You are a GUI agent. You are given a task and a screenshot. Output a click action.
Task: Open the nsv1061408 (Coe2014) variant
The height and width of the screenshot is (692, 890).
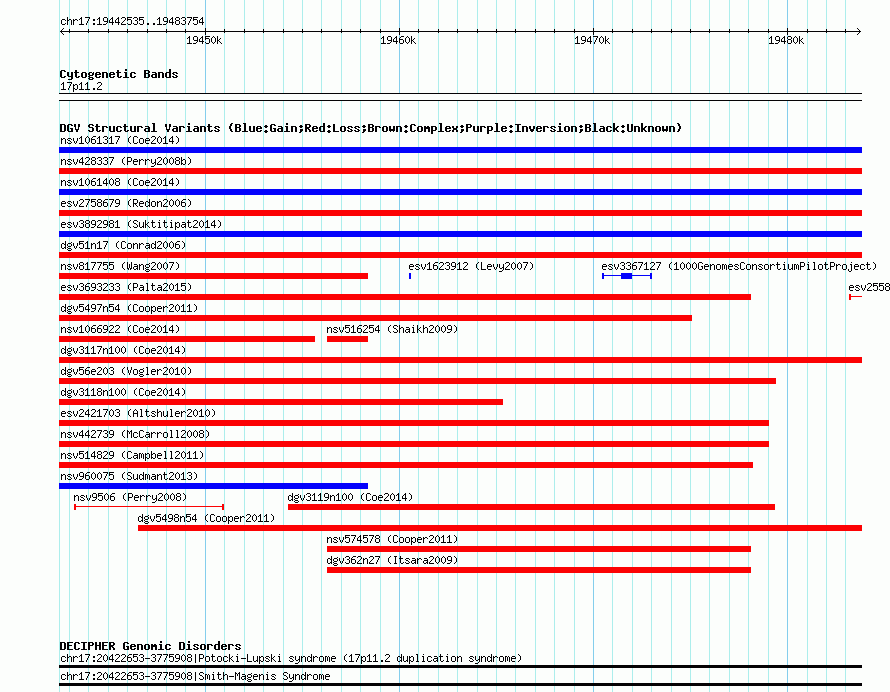120,182
